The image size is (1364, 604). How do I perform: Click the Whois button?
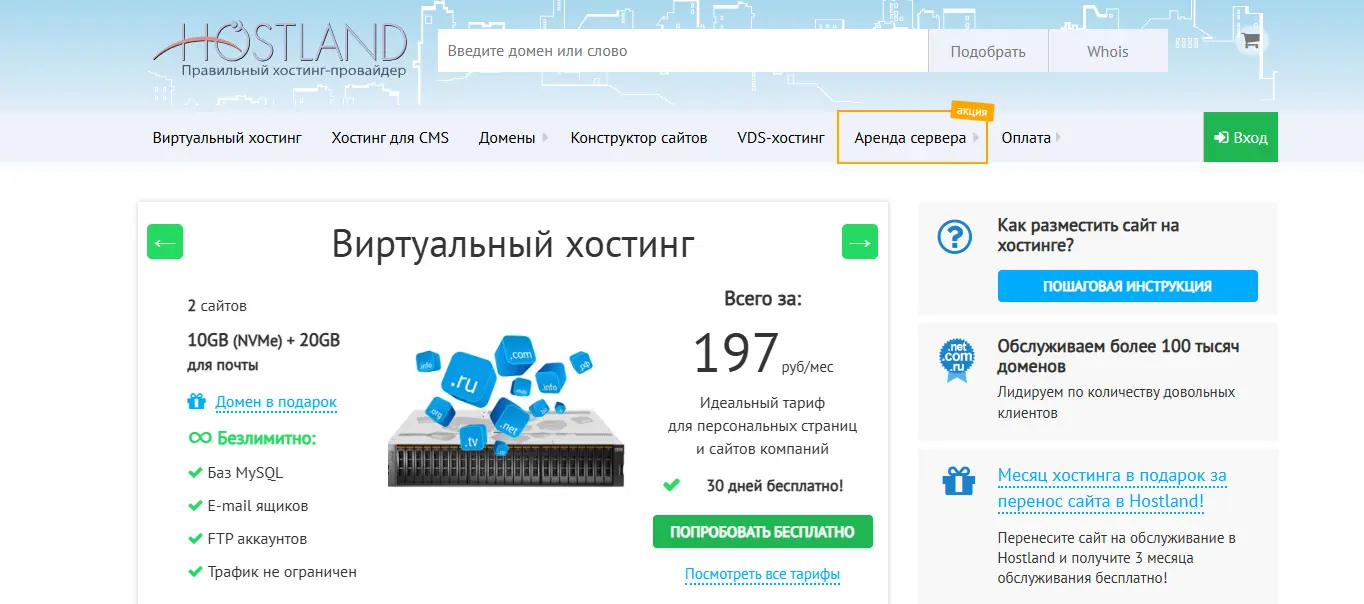1108,51
